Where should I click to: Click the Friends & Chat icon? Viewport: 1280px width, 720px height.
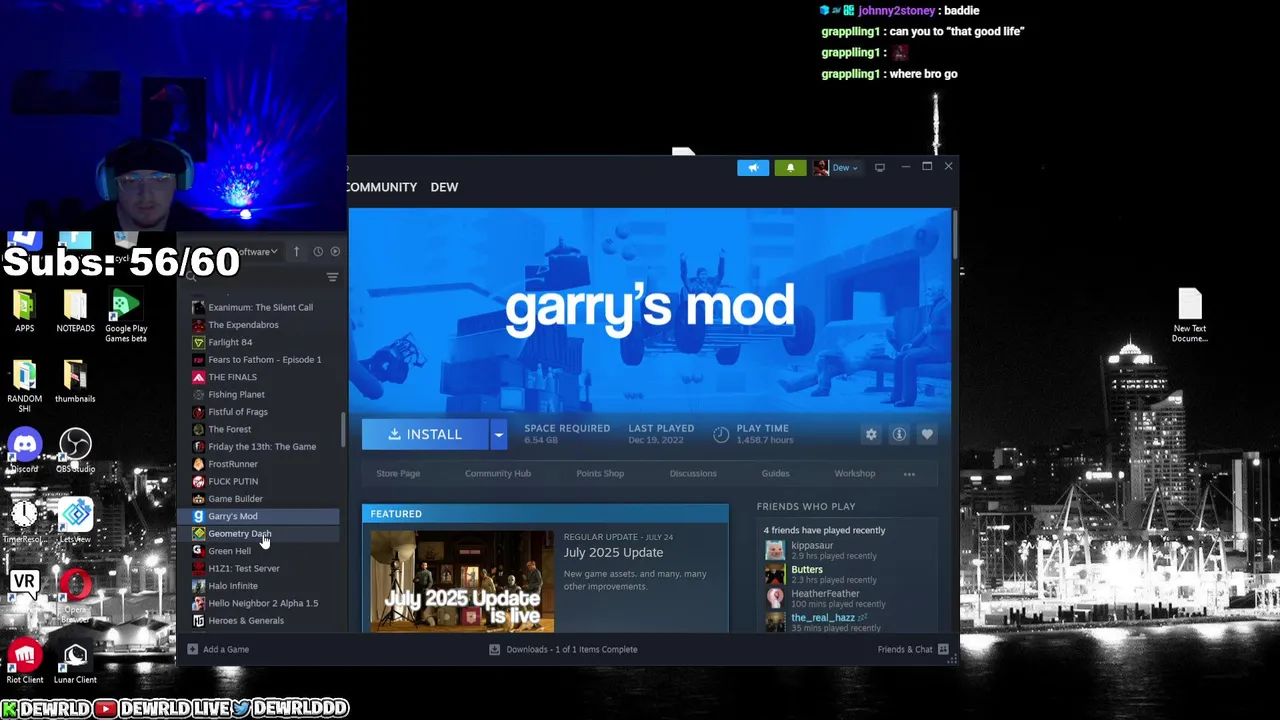(943, 649)
